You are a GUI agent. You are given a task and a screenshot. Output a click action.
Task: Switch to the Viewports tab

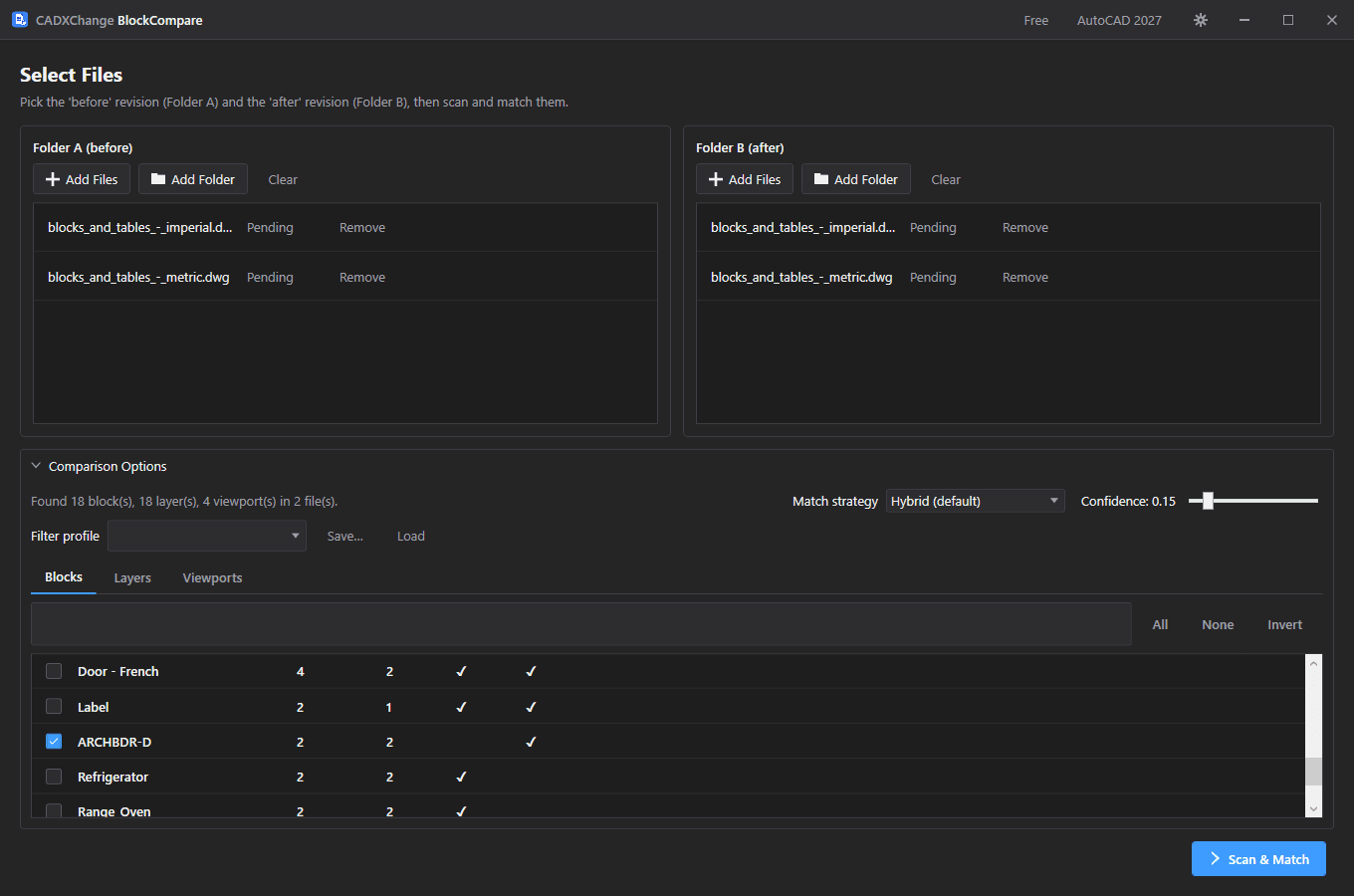click(x=212, y=578)
